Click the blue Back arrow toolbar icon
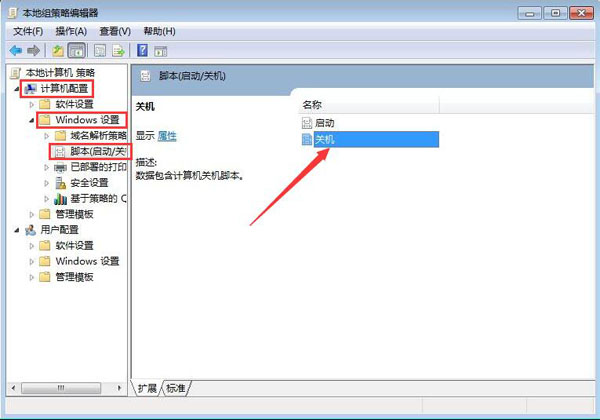The width and height of the screenshot is (600, 420). click(x=16, y=50)
